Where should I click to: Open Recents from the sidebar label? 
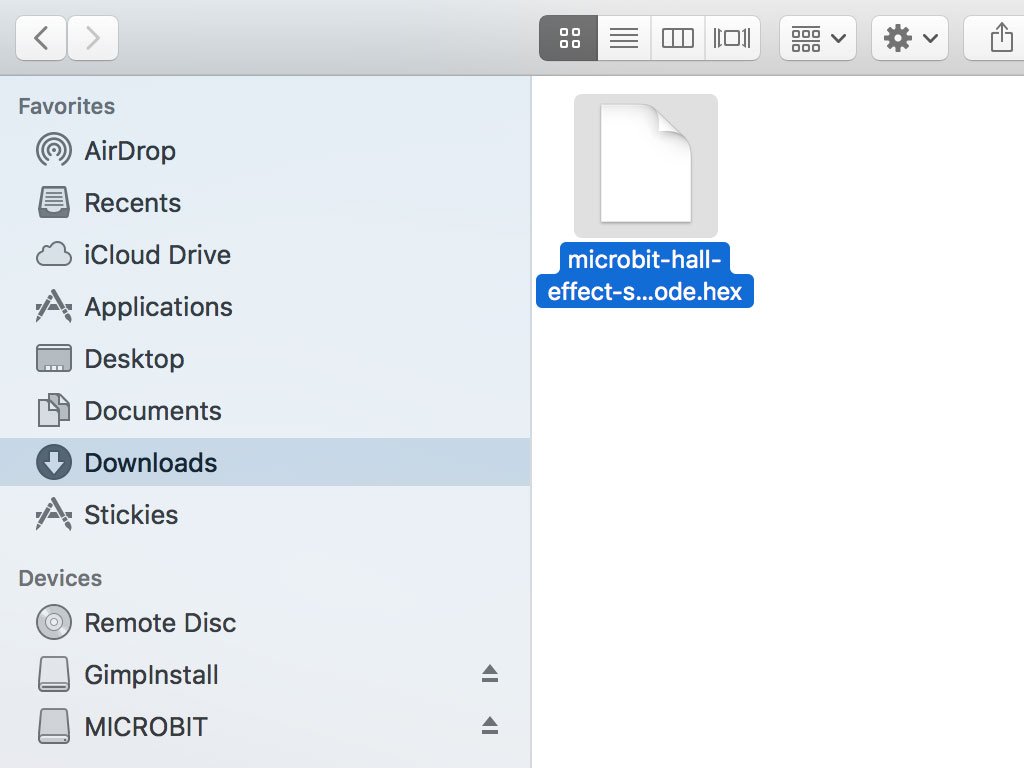click(133, 203)
